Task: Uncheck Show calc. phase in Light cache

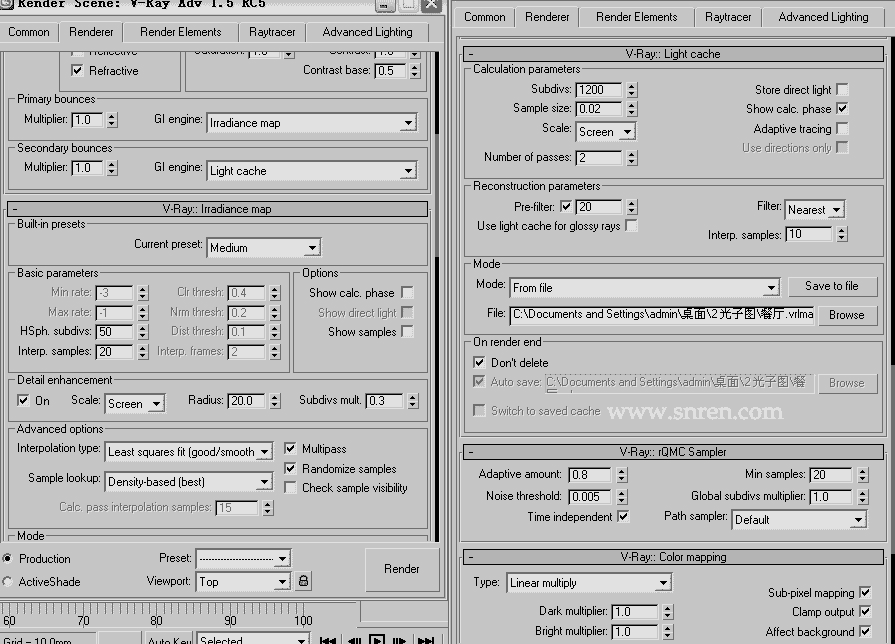Action: 842,108
